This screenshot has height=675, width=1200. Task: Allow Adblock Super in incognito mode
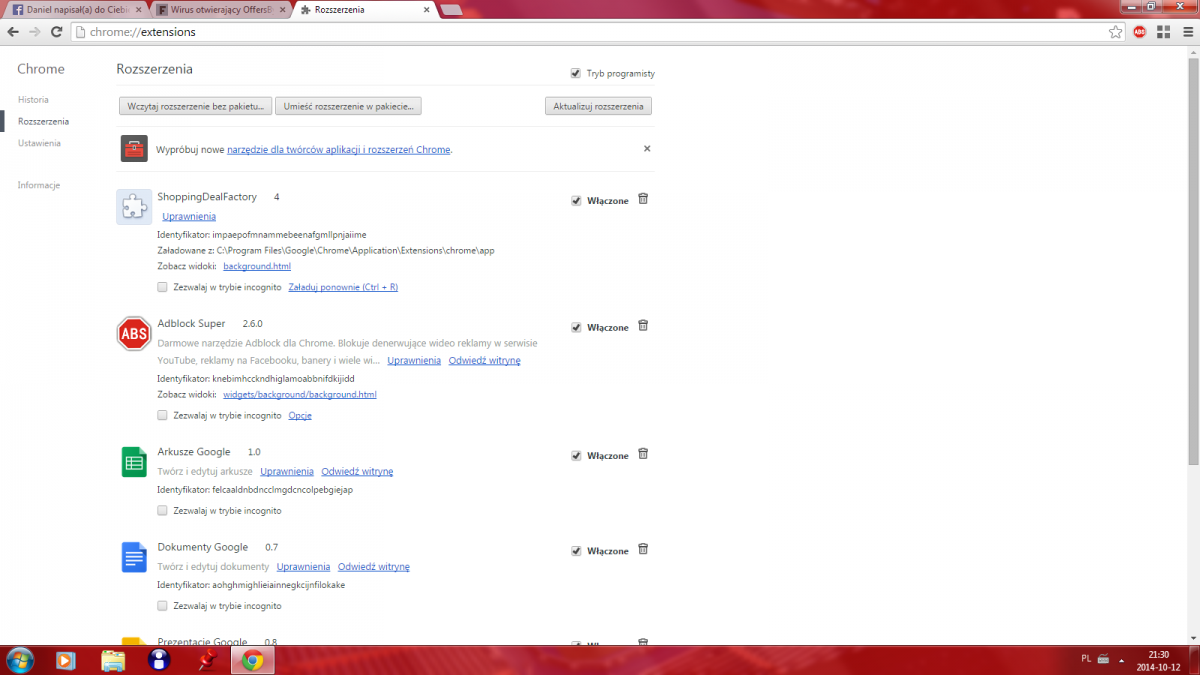[x=163, y=415]
